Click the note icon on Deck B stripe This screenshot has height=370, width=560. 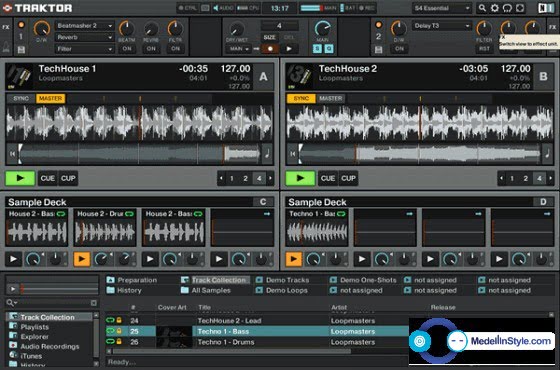tap(547, 154)
